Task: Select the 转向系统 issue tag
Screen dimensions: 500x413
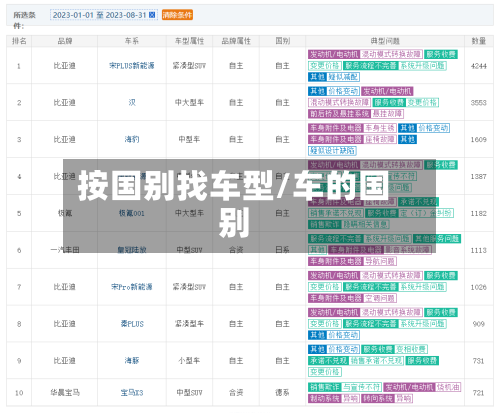Action: click(378, 399)
